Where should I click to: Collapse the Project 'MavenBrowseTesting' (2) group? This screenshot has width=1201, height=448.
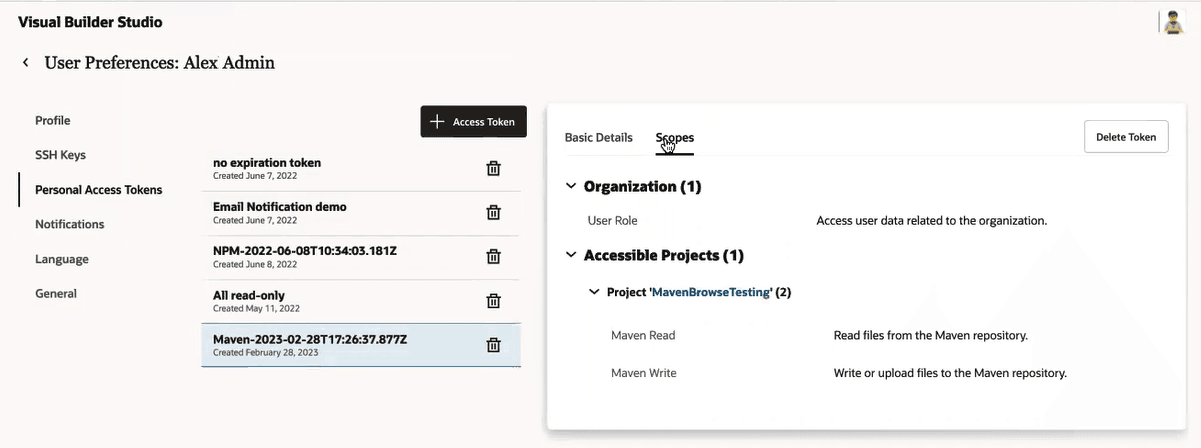click(x=595, y=292)
